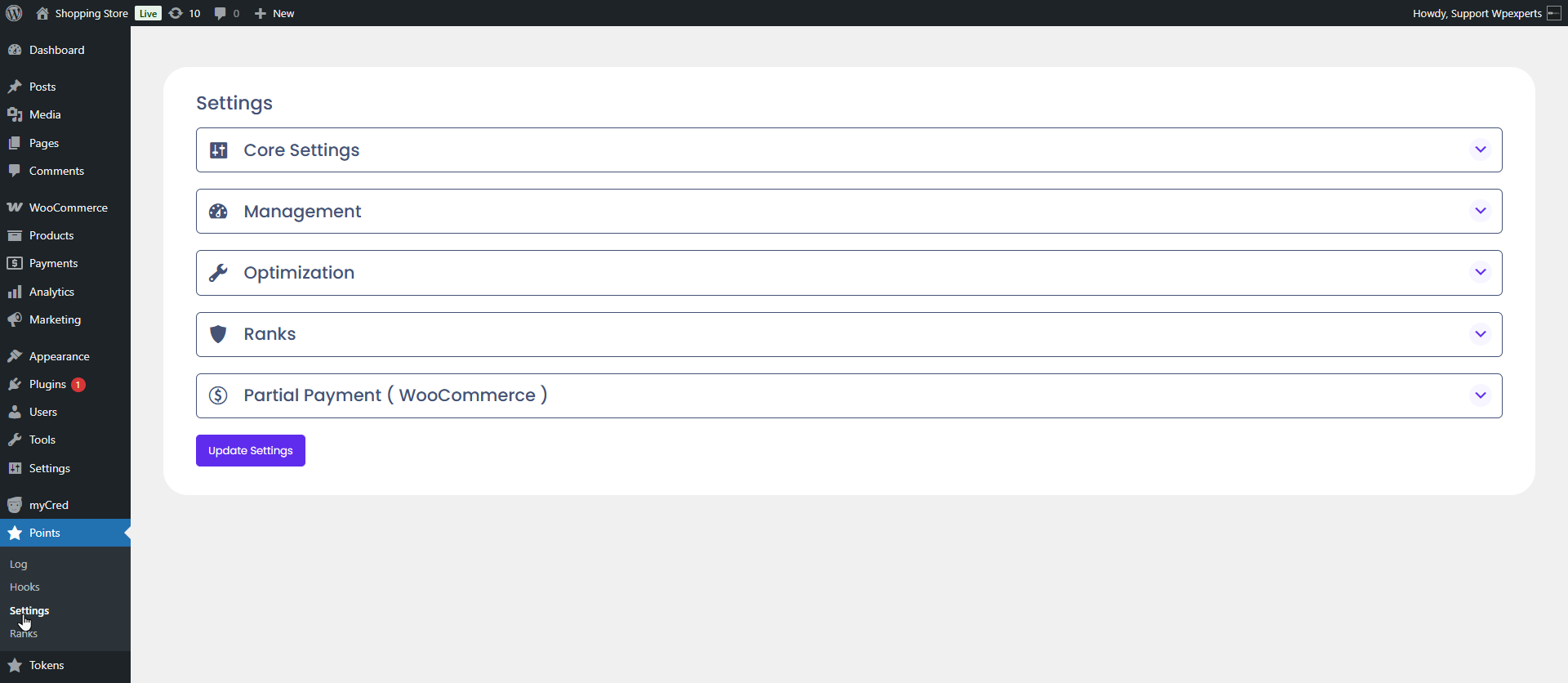The image size is (1568, 683).
Task: Open the WooCommerce menu
Action: coord(68,208)
